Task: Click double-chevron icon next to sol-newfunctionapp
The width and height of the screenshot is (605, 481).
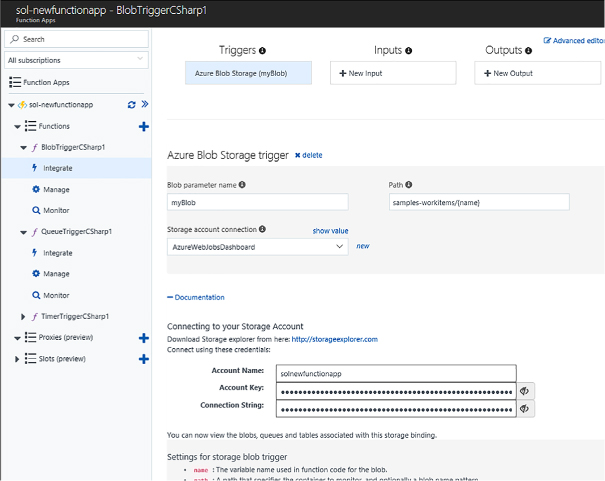Action: [145, 104]
